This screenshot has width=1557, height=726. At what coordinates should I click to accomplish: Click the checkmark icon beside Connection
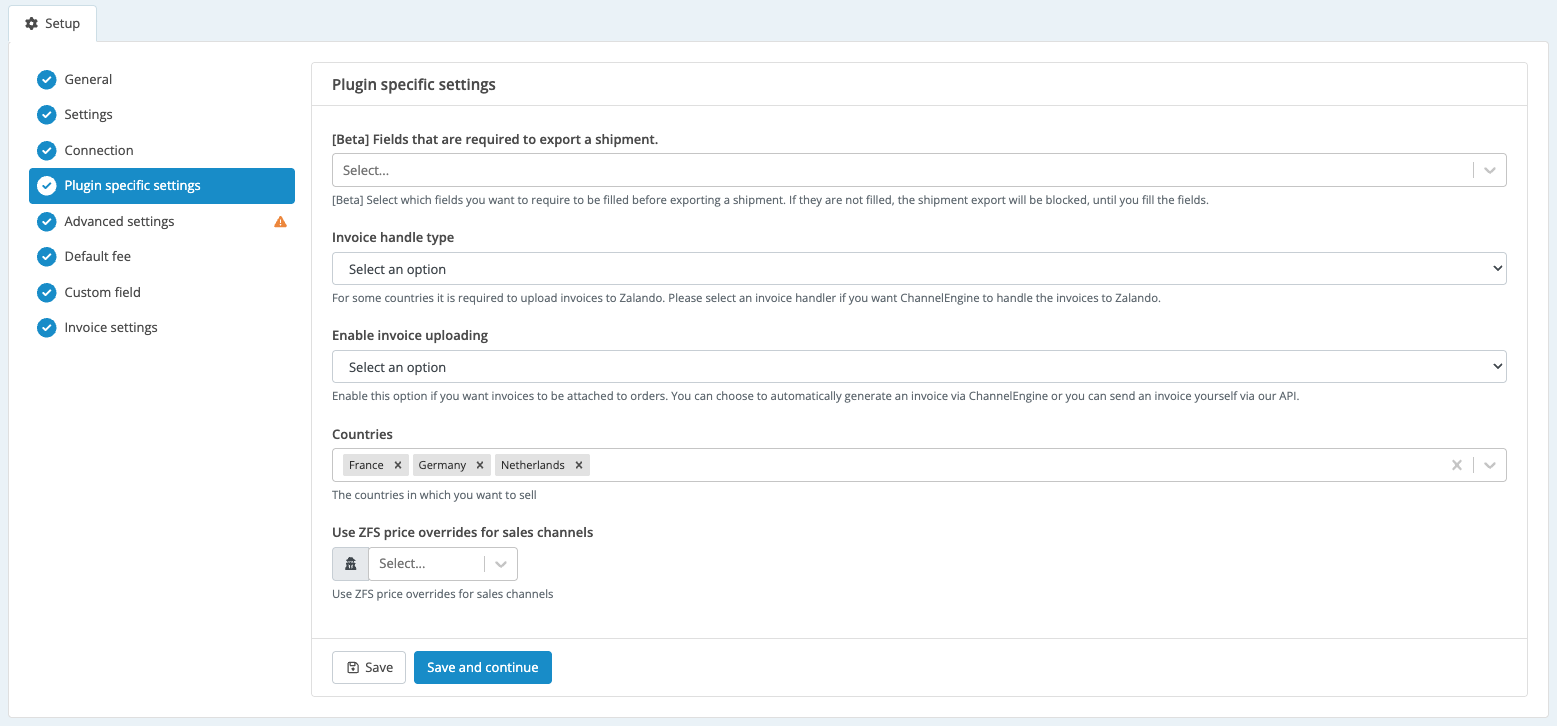click(46, 151)
